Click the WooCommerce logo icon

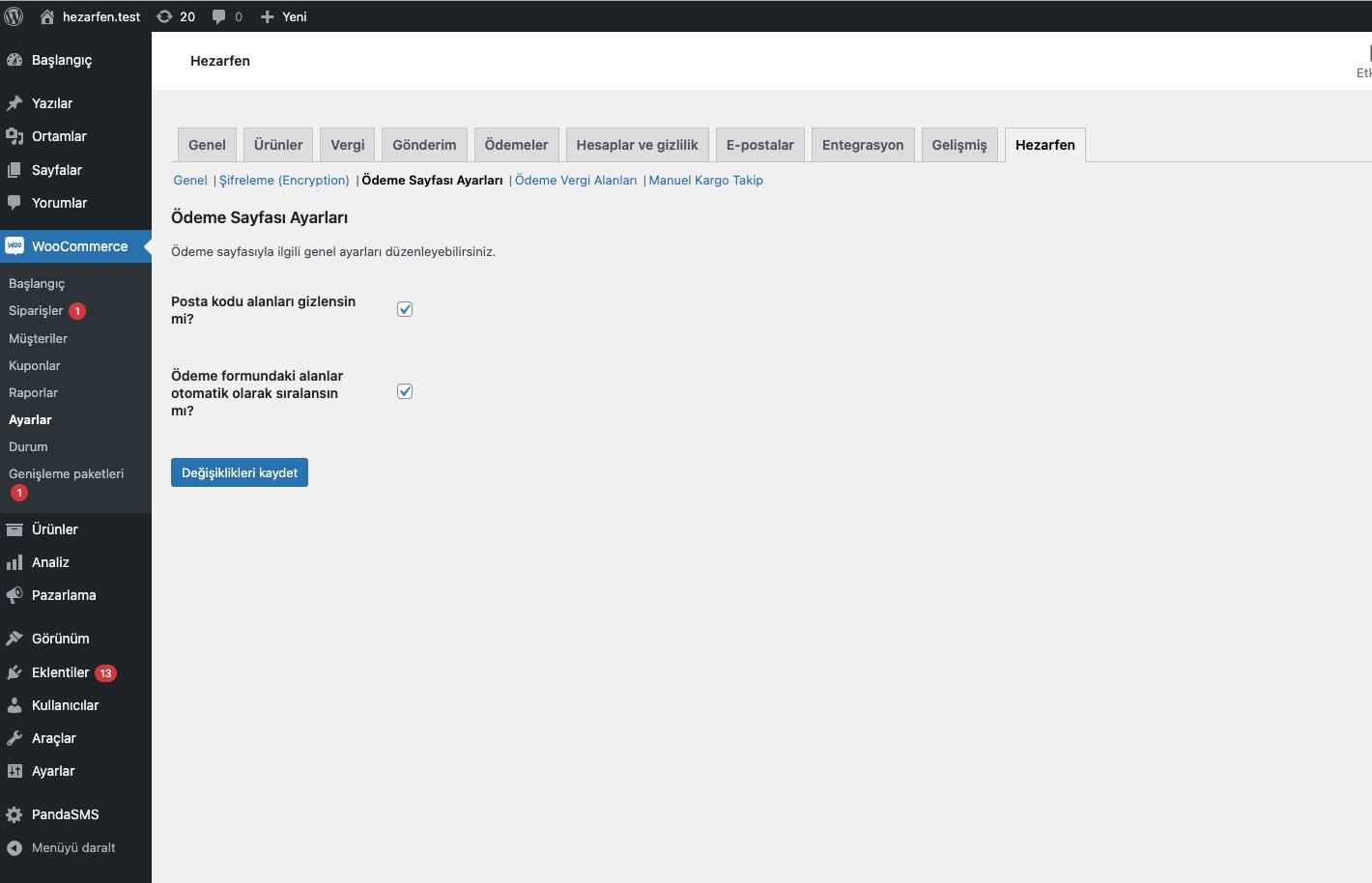click(x=14, y=246)
